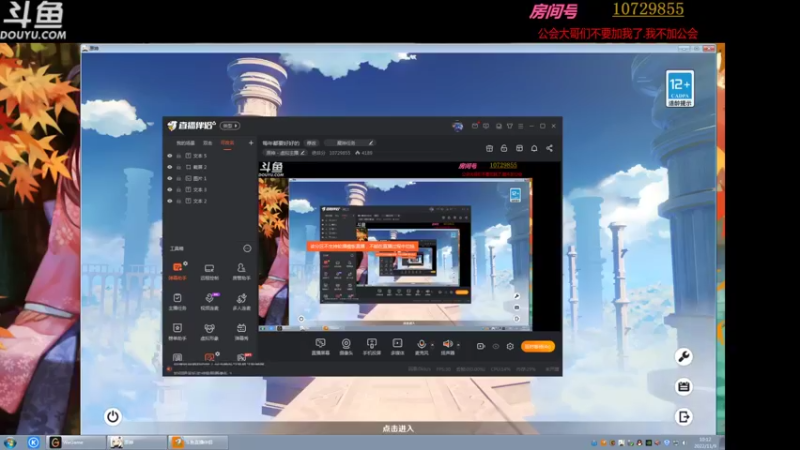Open the bell notifications icon
Viewport: 800px width, 450px height.
pyautogui.click(x=534, y=148)
